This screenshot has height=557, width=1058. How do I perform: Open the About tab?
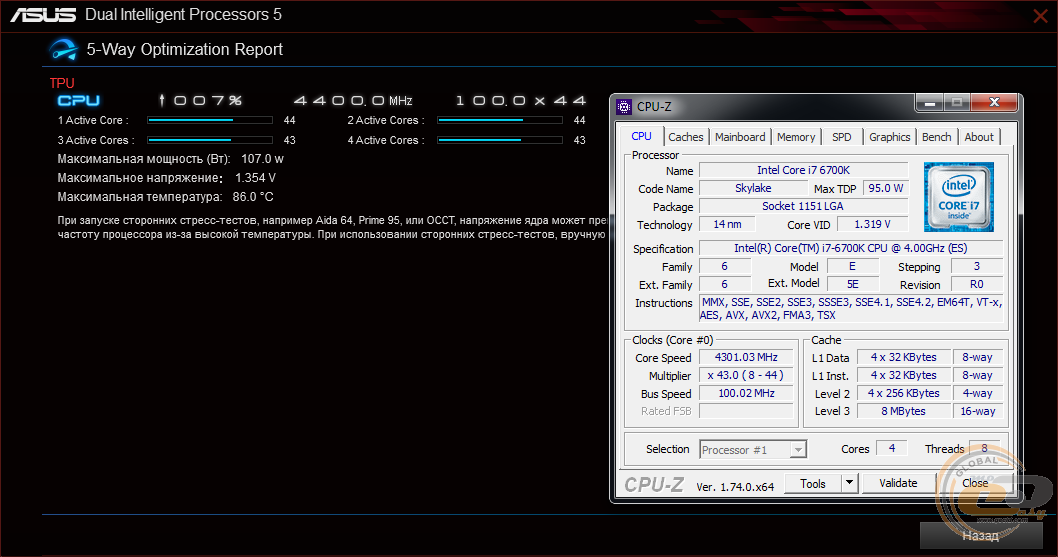(978, 137)
